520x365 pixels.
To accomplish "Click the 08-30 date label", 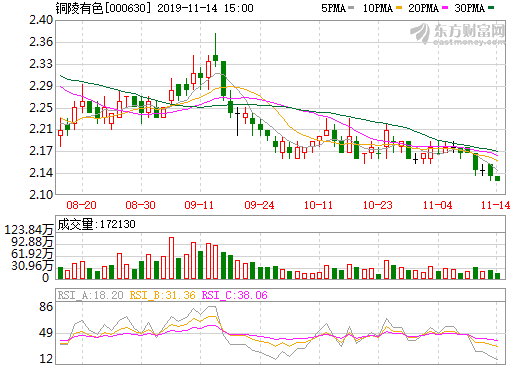I will [140, 205].
